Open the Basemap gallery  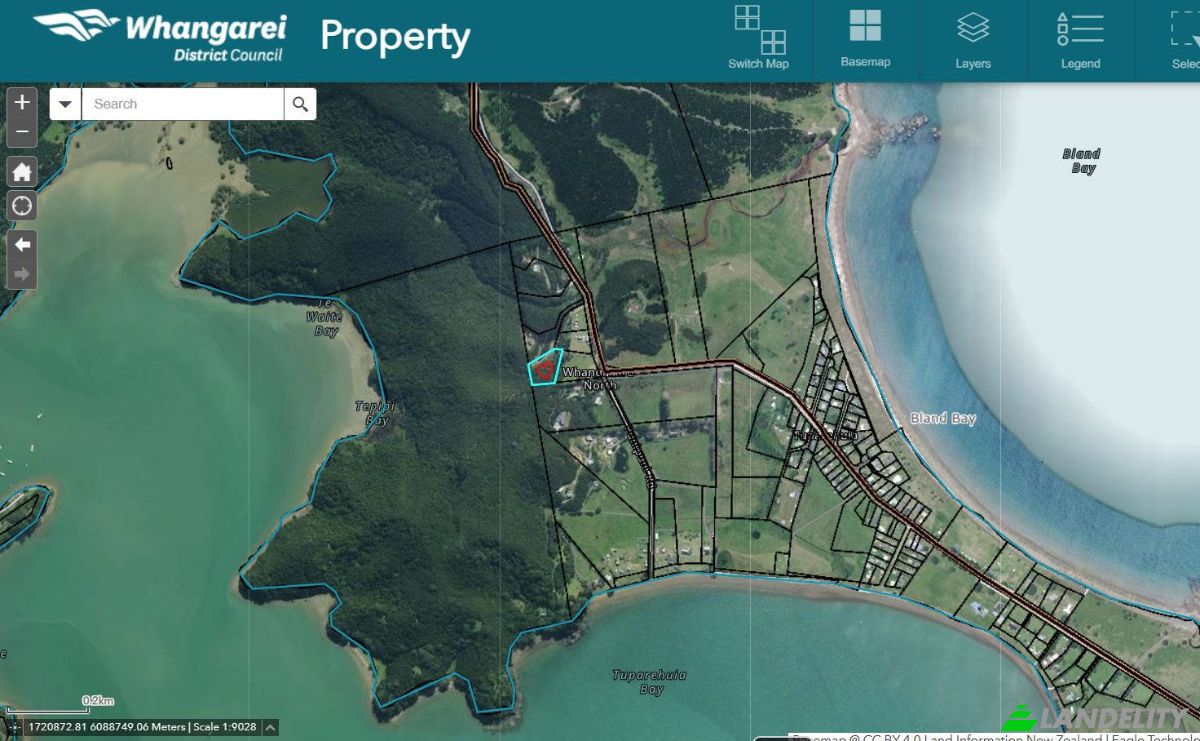click(865, 38)
